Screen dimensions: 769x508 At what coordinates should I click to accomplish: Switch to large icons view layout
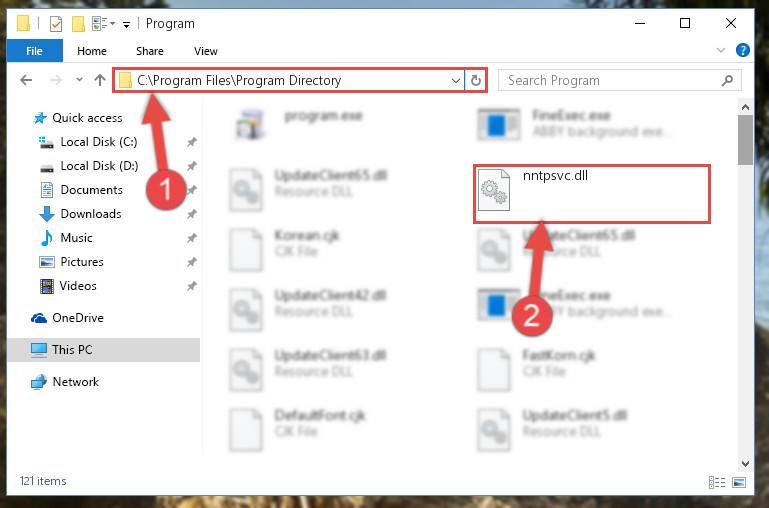739,482
